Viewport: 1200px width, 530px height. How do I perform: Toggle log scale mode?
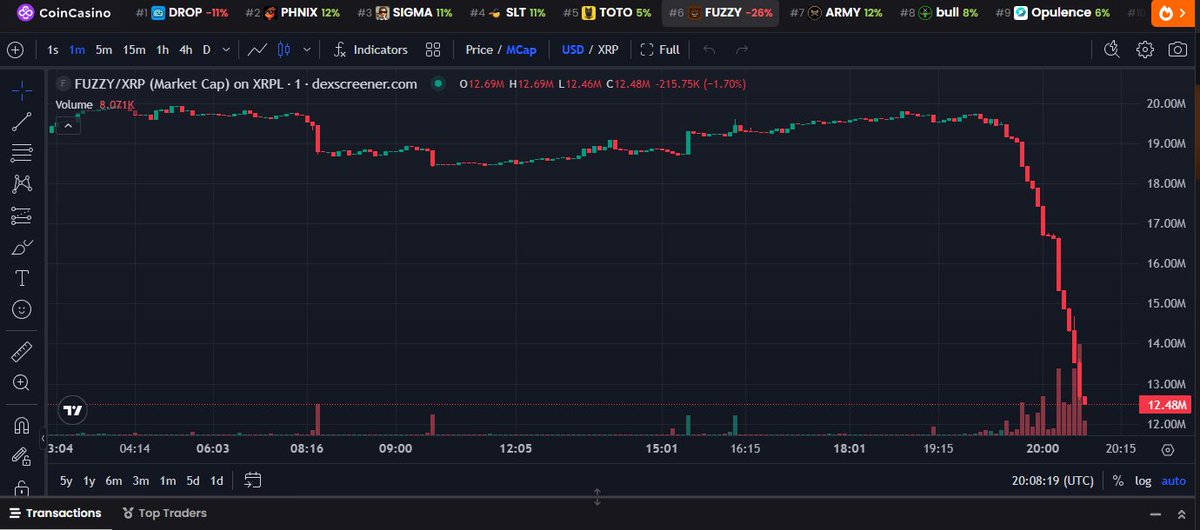click(x=1143, y=481)
